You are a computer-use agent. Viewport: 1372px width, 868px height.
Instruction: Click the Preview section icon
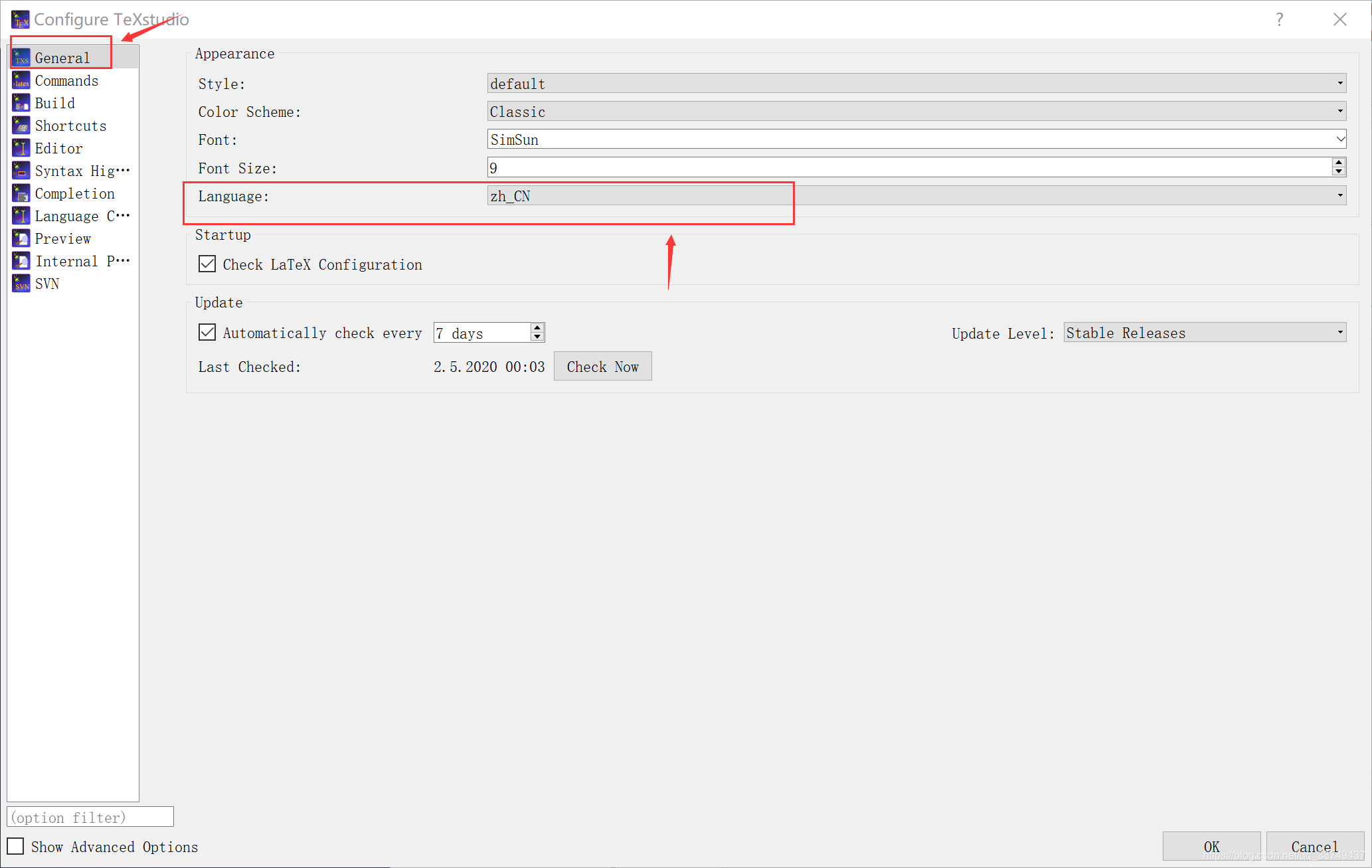point(21,239)
